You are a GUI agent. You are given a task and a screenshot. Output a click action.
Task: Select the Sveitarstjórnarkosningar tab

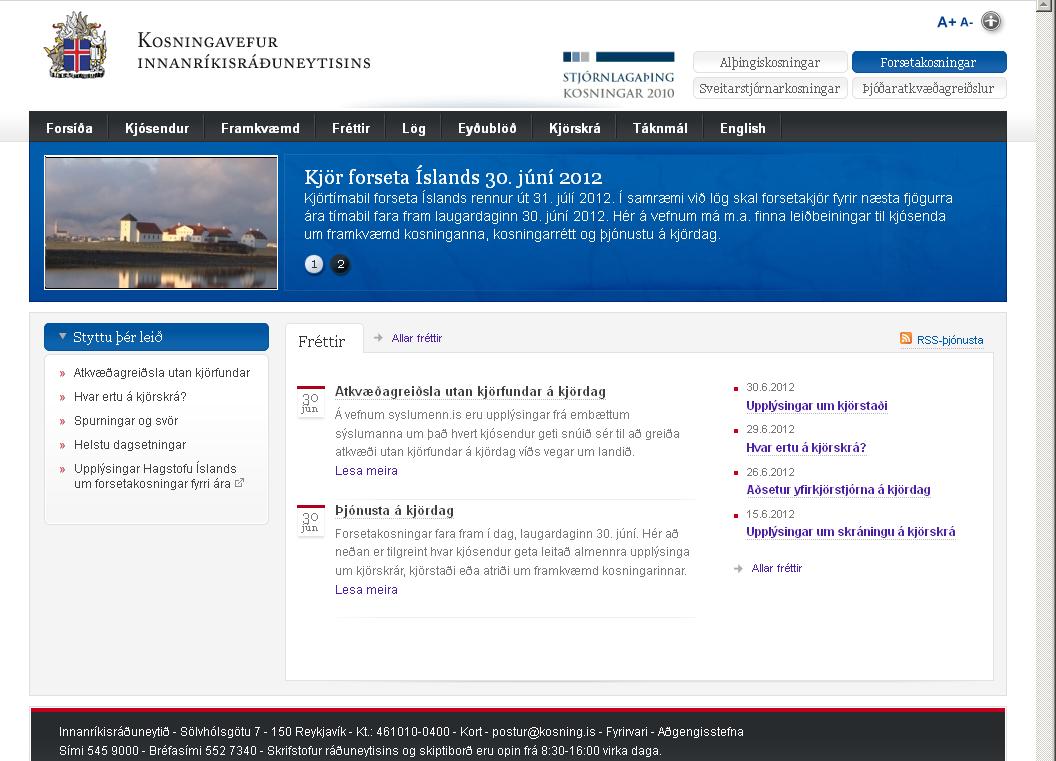(x=770, y=88)
